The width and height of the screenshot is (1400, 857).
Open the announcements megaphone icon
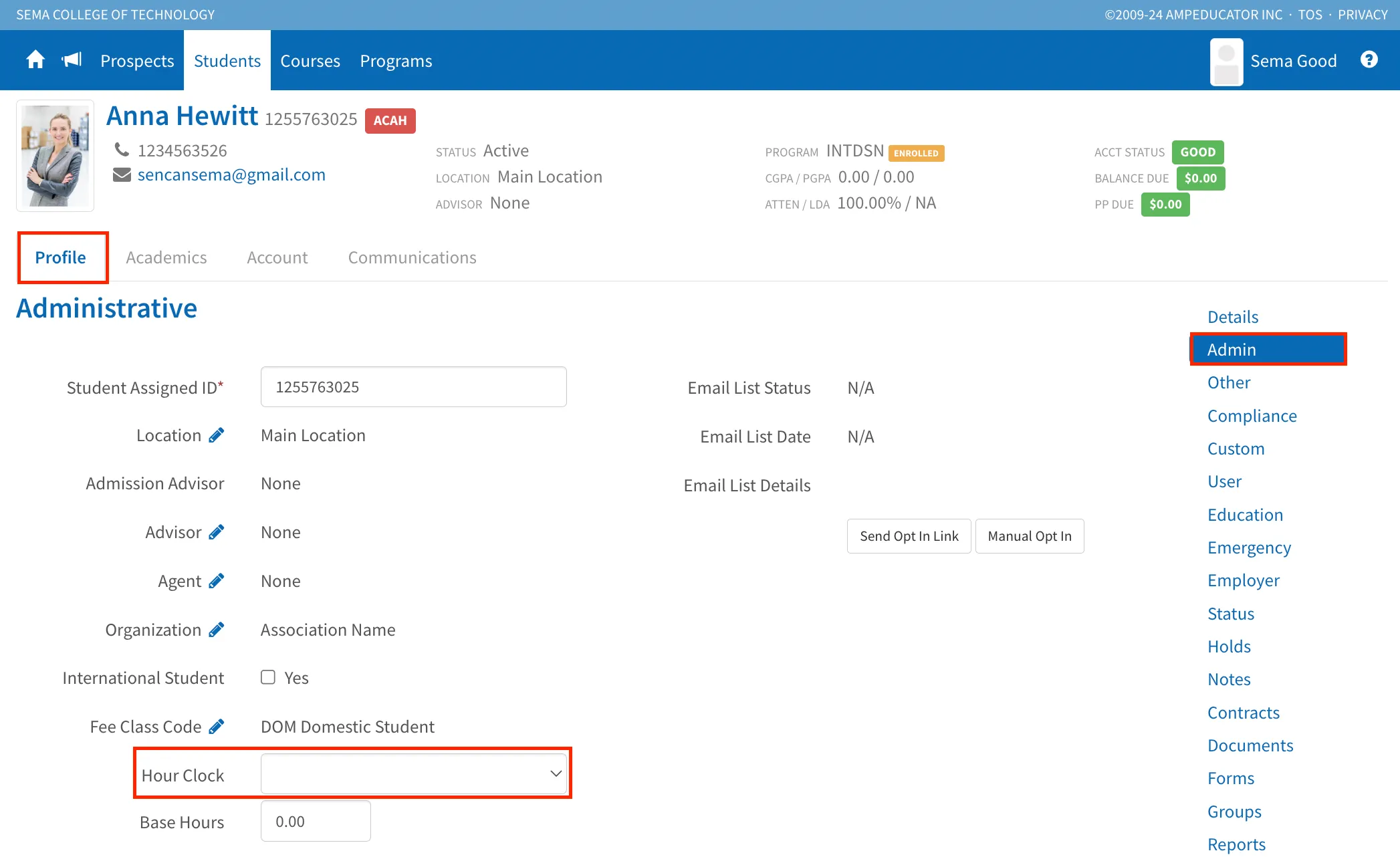pyautogui.click(x=72, y=60)
